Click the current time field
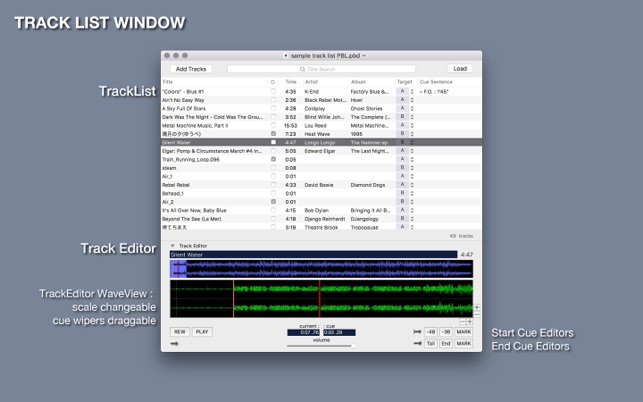 (x=303, y=332)
